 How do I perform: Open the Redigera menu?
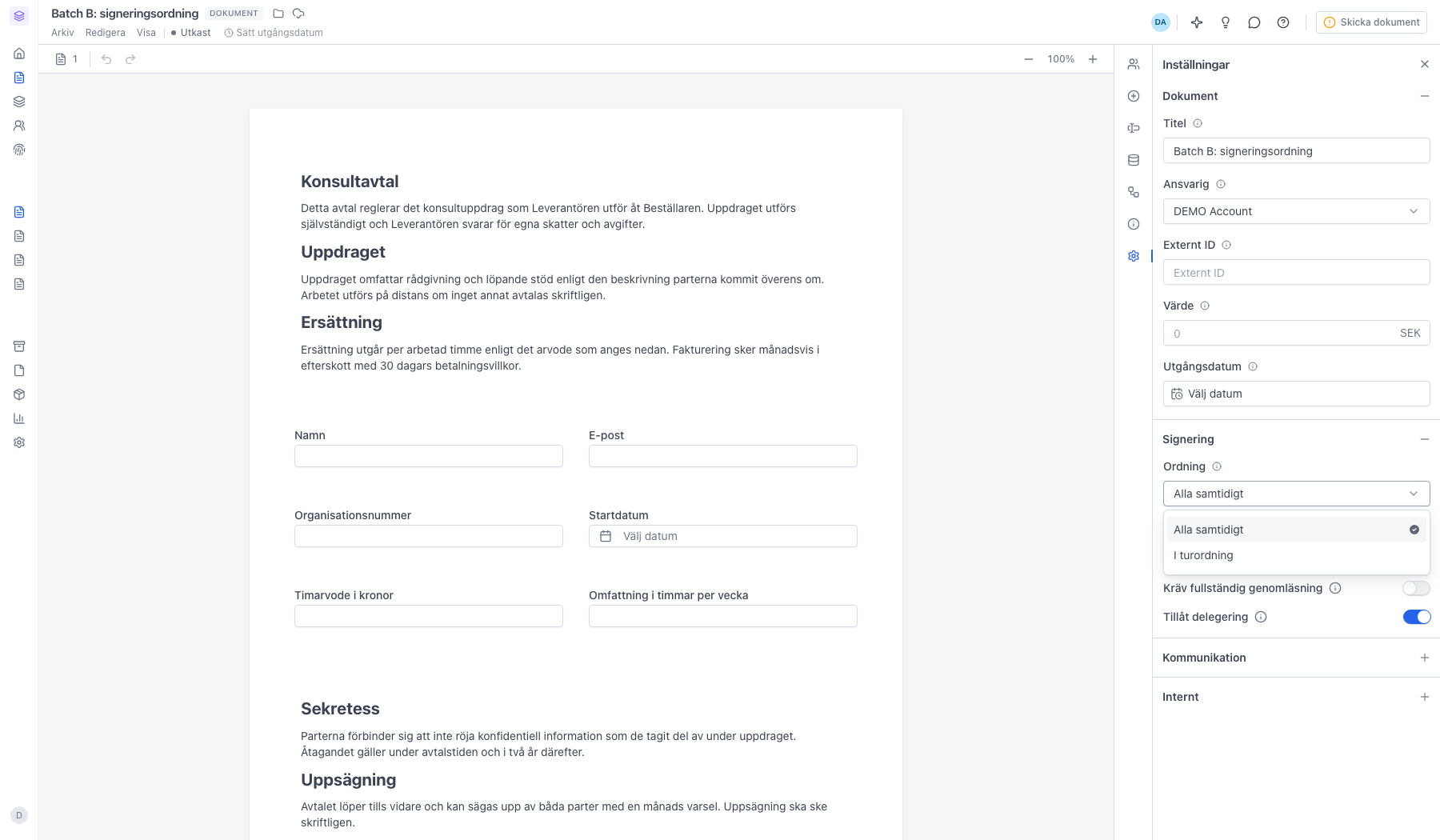click(106, 33)
